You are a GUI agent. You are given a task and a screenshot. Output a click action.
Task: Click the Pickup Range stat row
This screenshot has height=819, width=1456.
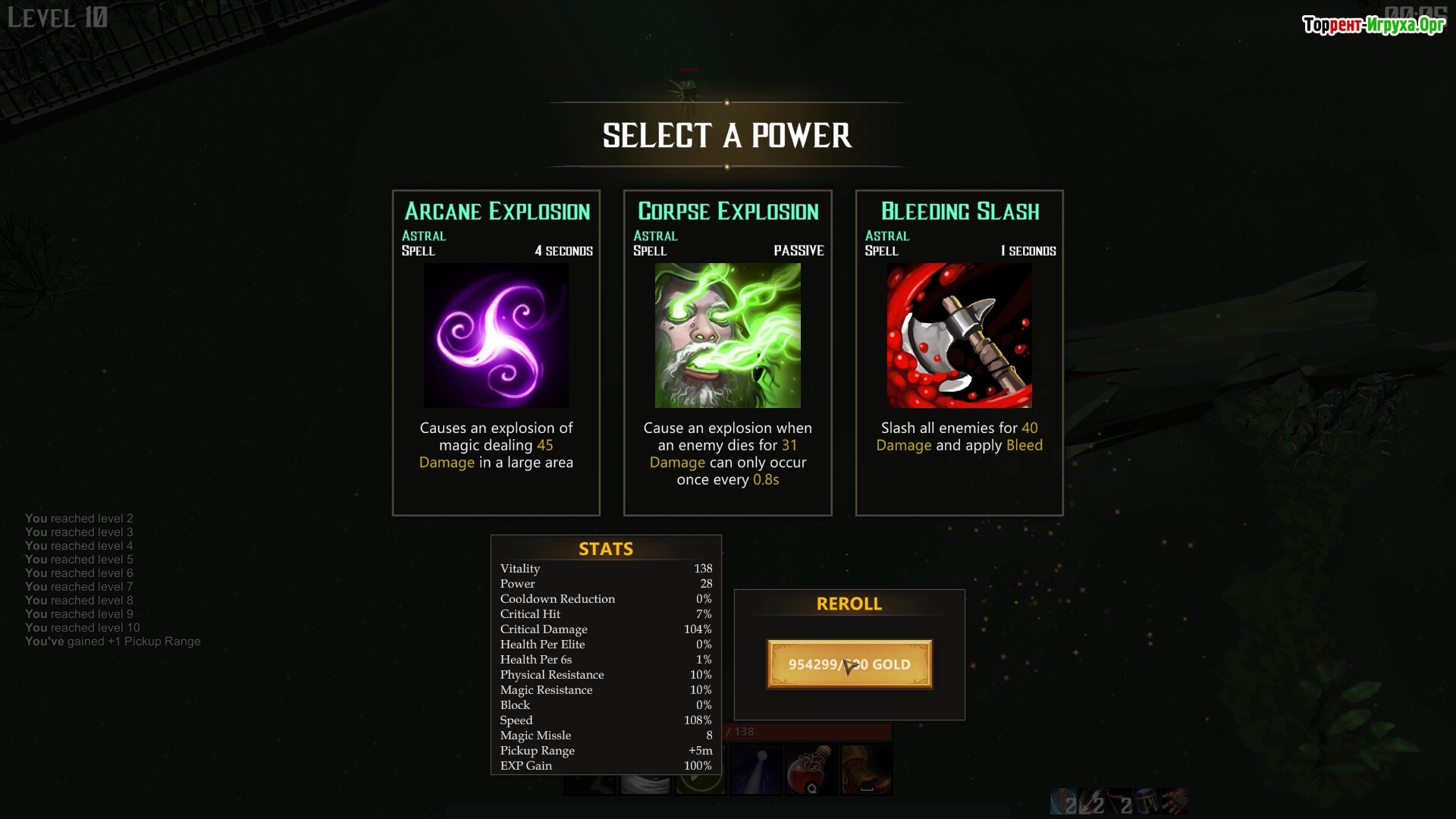point(606,750)
